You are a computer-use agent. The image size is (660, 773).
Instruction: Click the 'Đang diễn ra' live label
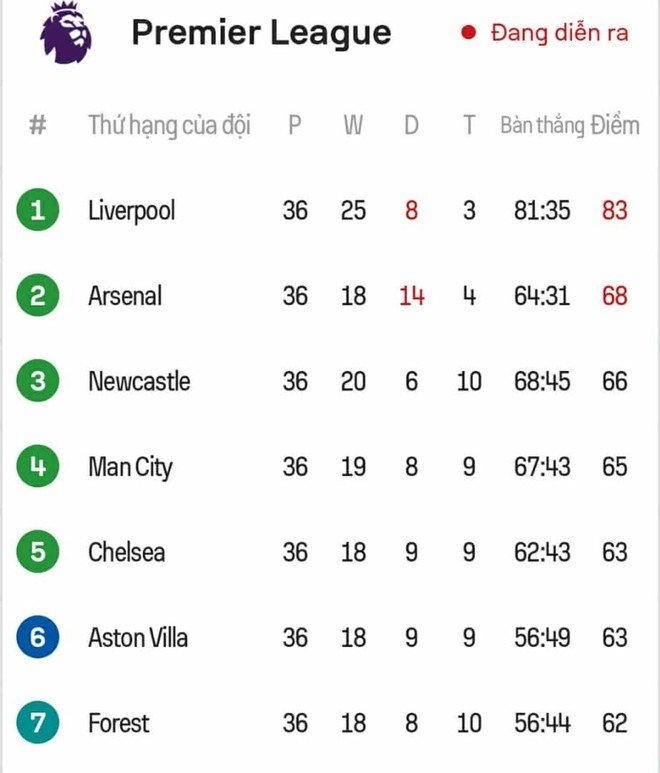coord(560,33)
